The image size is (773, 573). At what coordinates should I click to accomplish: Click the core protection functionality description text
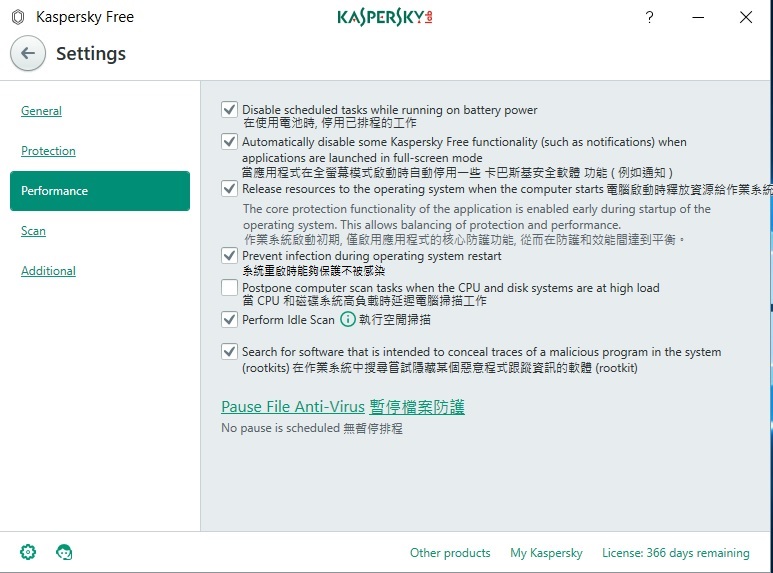coord(477,224)
